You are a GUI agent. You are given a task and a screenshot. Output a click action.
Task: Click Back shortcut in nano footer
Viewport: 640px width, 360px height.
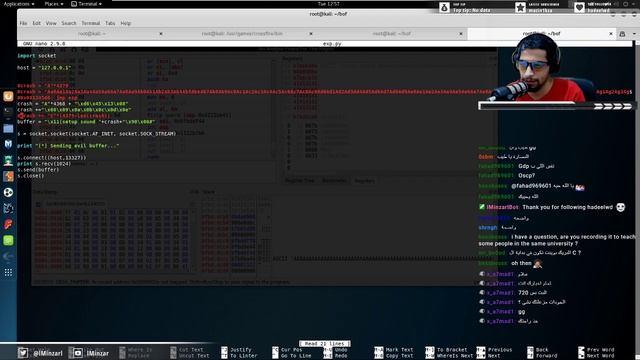542,350
